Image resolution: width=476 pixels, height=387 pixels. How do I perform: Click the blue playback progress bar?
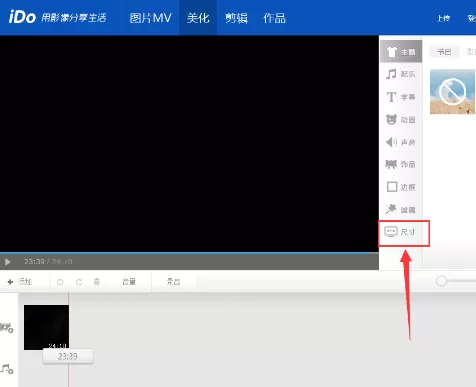tap(189, 253)
